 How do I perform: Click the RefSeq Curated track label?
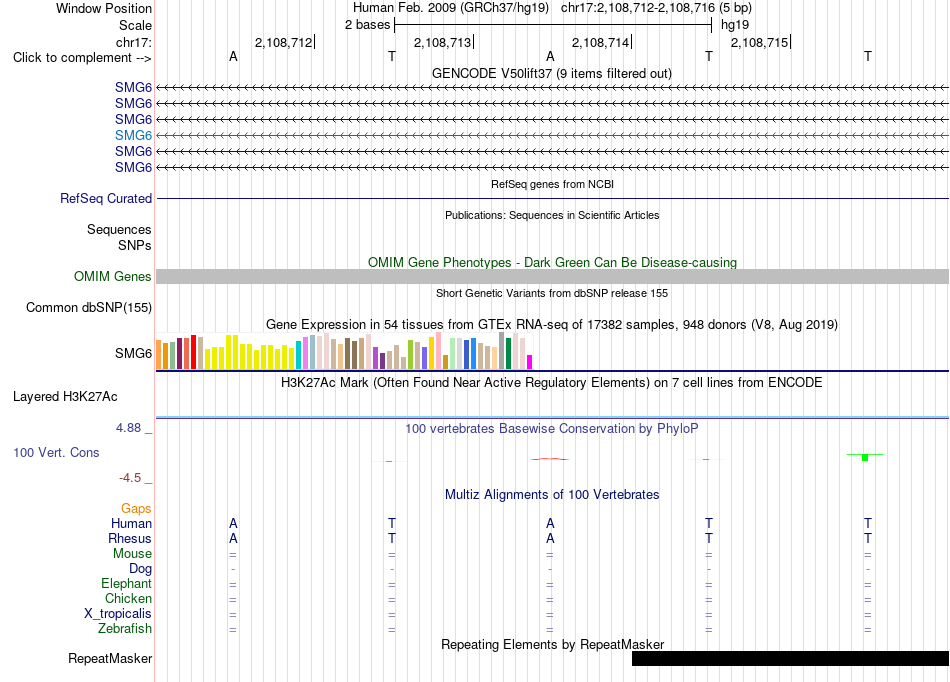[106, 199]
